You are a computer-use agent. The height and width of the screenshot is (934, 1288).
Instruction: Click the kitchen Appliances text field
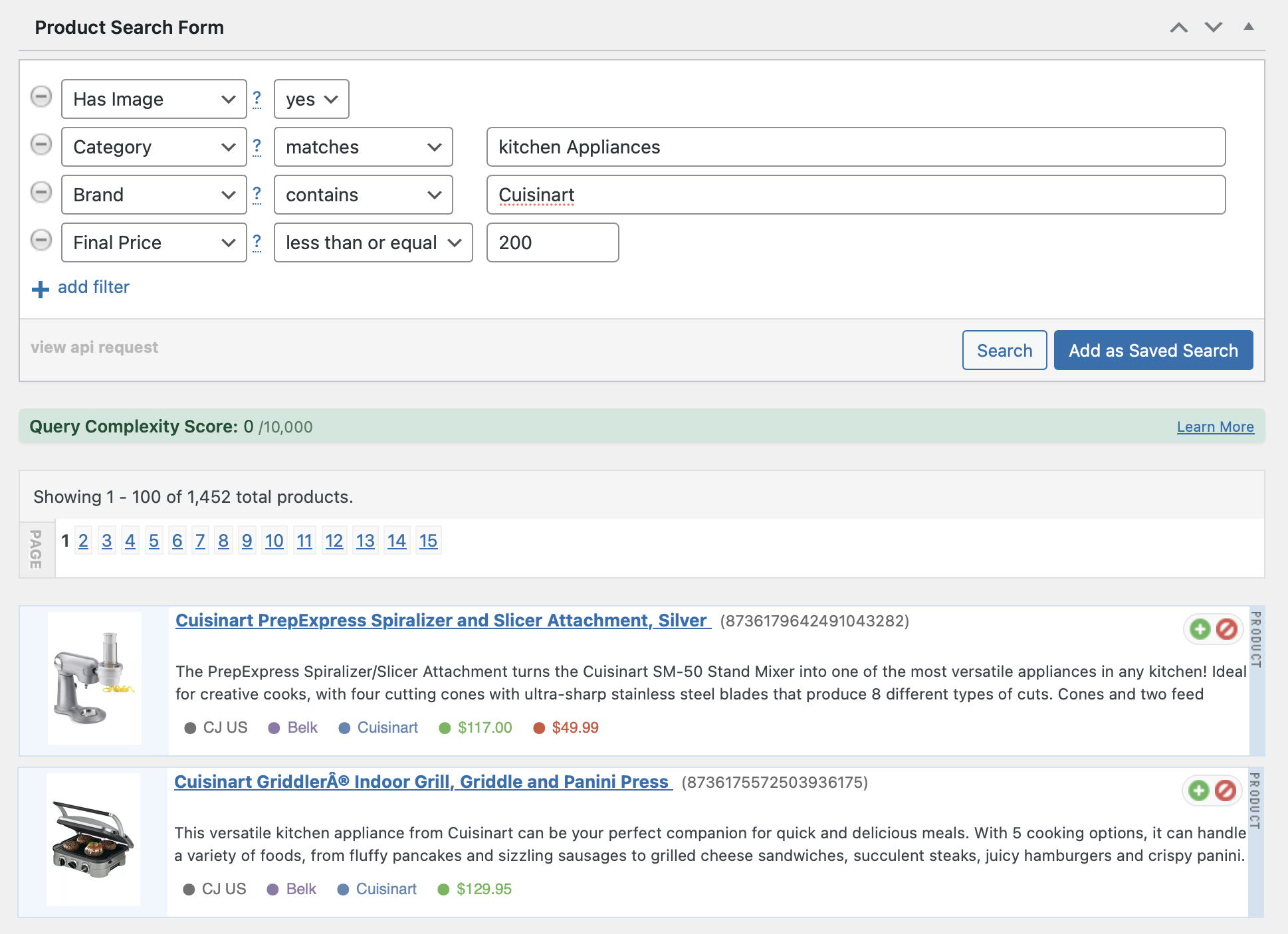point(856,147)
